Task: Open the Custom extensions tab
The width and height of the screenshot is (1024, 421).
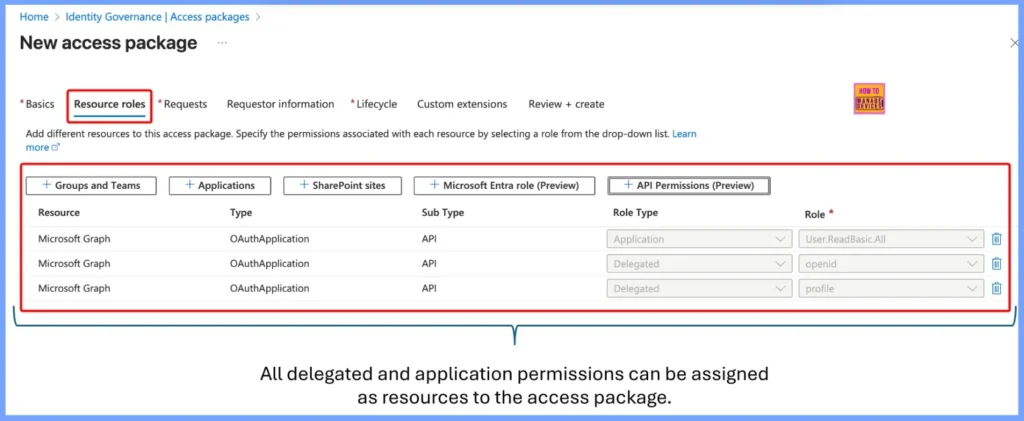Action: (x=462, y=104)
